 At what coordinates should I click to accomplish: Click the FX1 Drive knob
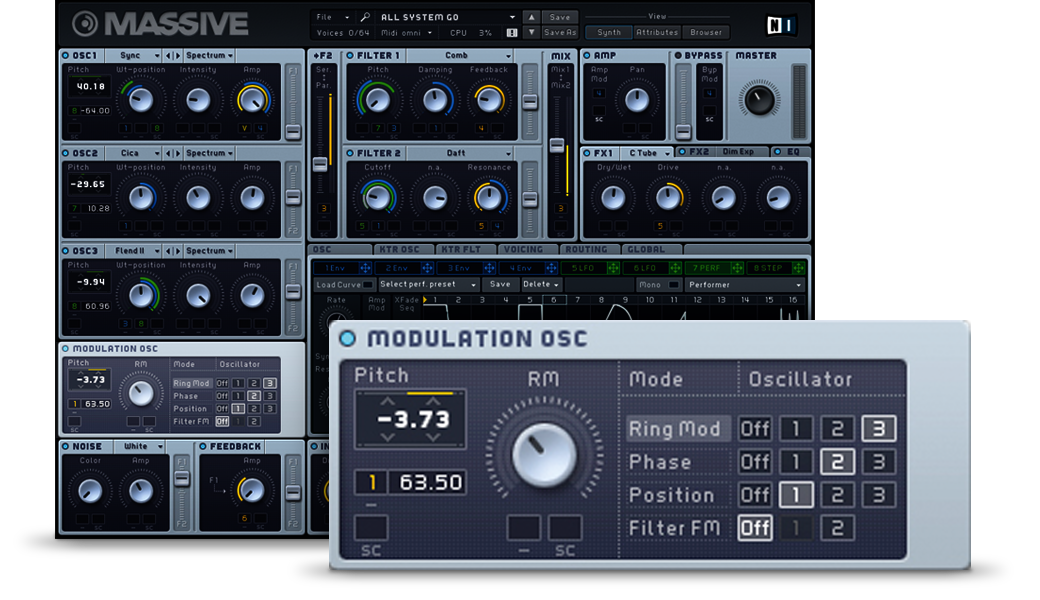point(668,197)
